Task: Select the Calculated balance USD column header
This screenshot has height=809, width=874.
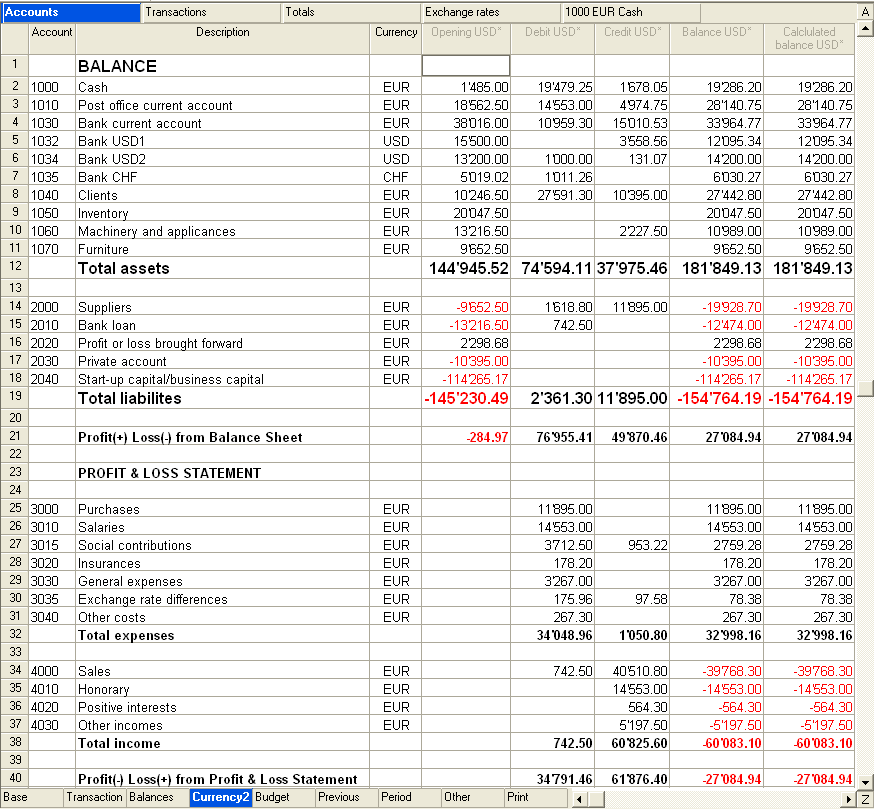Action: pyautogui.click(x=809, y=38)
